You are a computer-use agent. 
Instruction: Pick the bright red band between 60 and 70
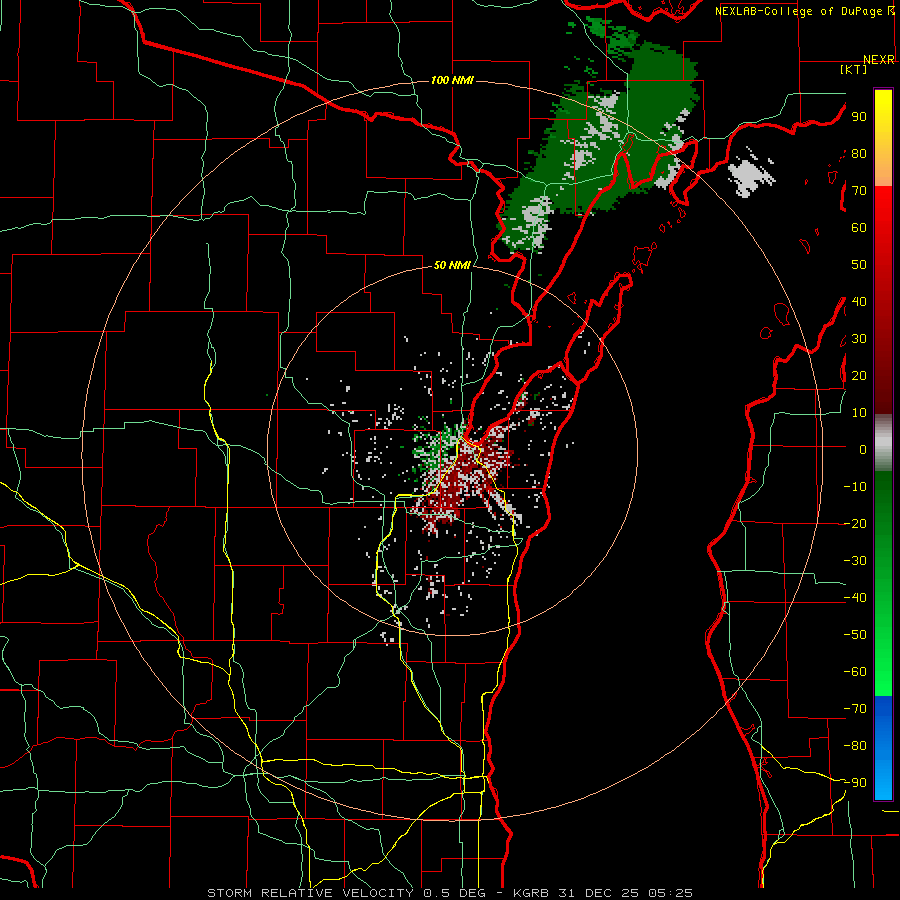click(883, 207)
